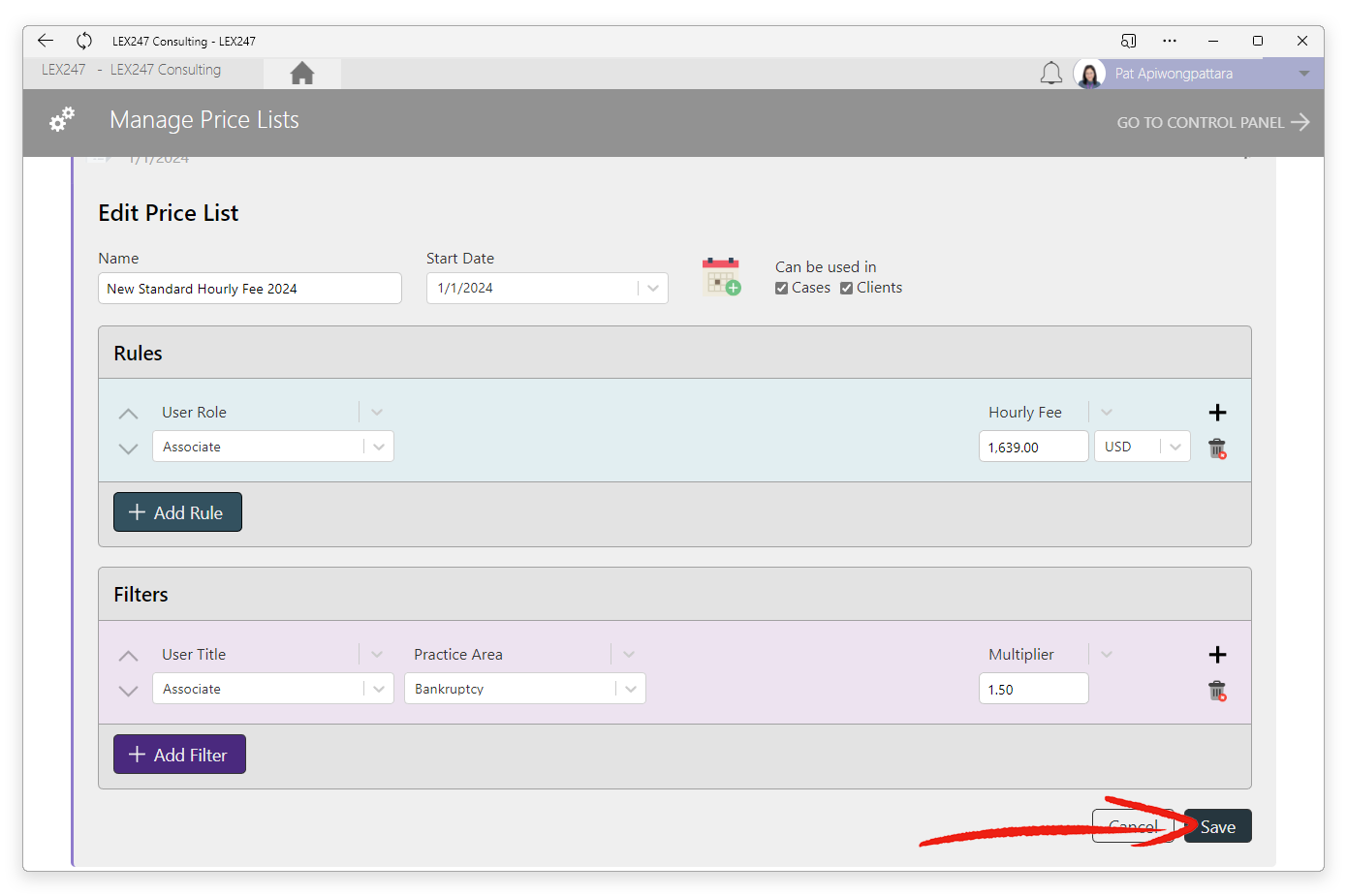The image size is (1347, 896).
Task: Open the Associate user role value dropdown
Action: point(379,447)
